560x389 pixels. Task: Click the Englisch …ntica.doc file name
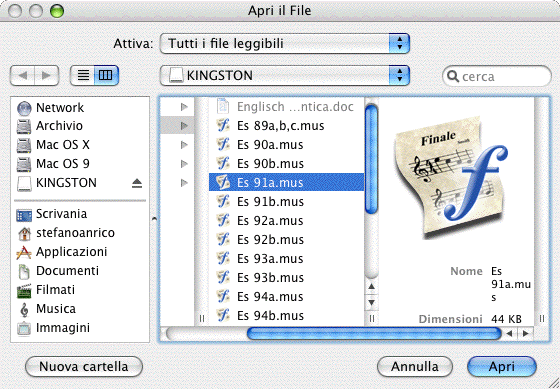295,106
